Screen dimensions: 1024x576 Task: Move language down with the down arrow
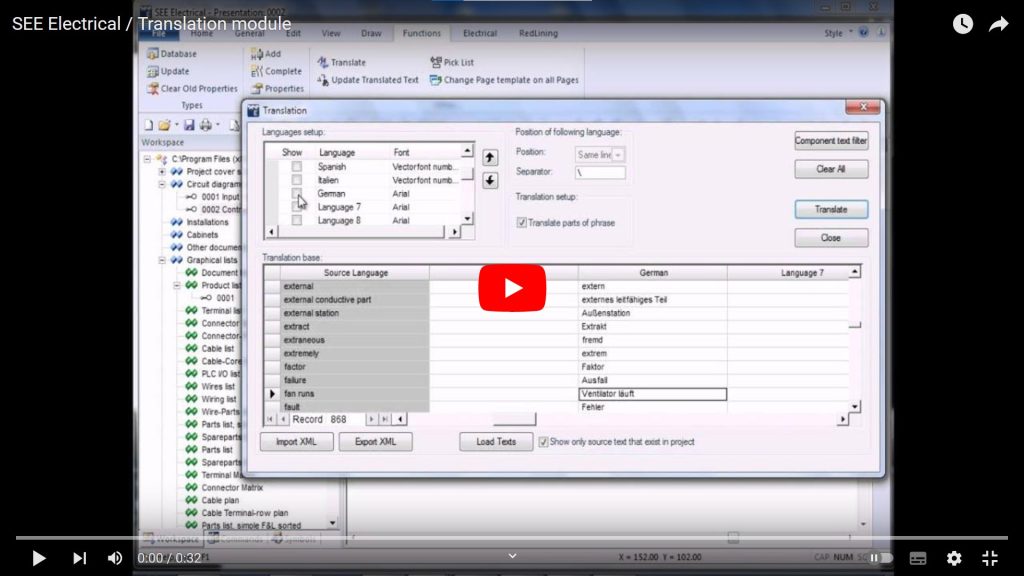click(490, 180)
